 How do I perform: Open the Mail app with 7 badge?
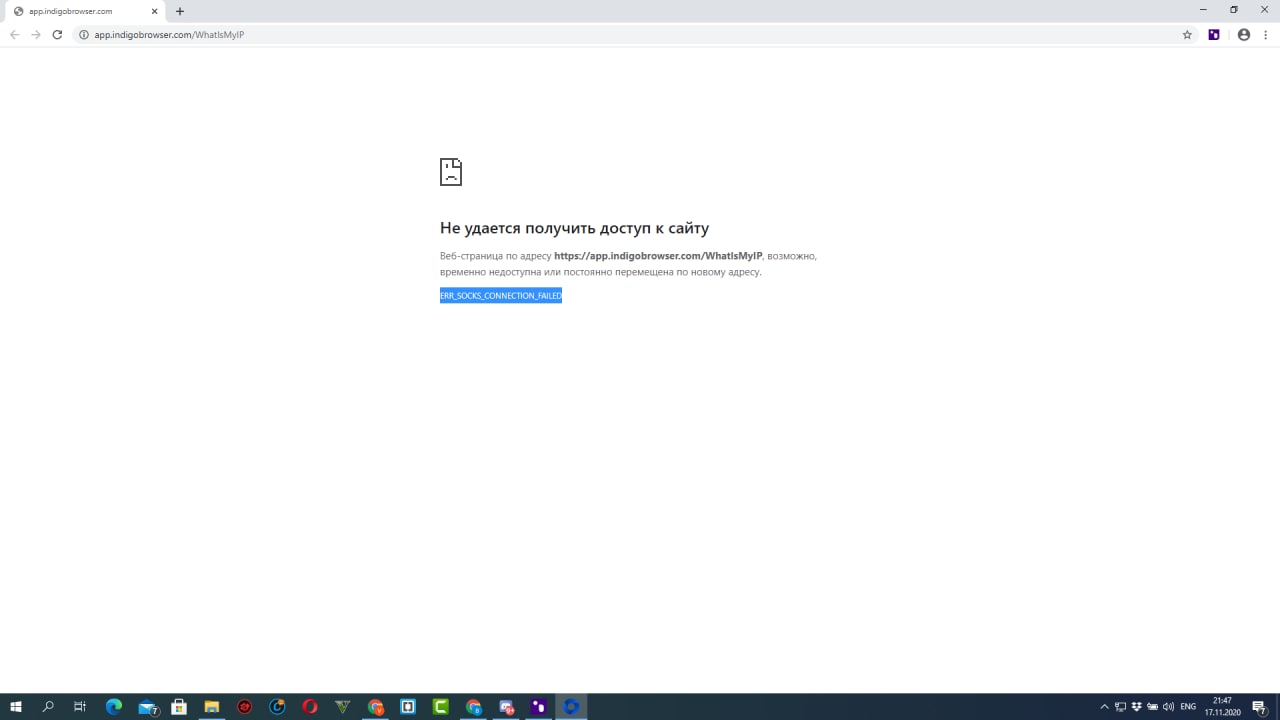coord(147,707)
